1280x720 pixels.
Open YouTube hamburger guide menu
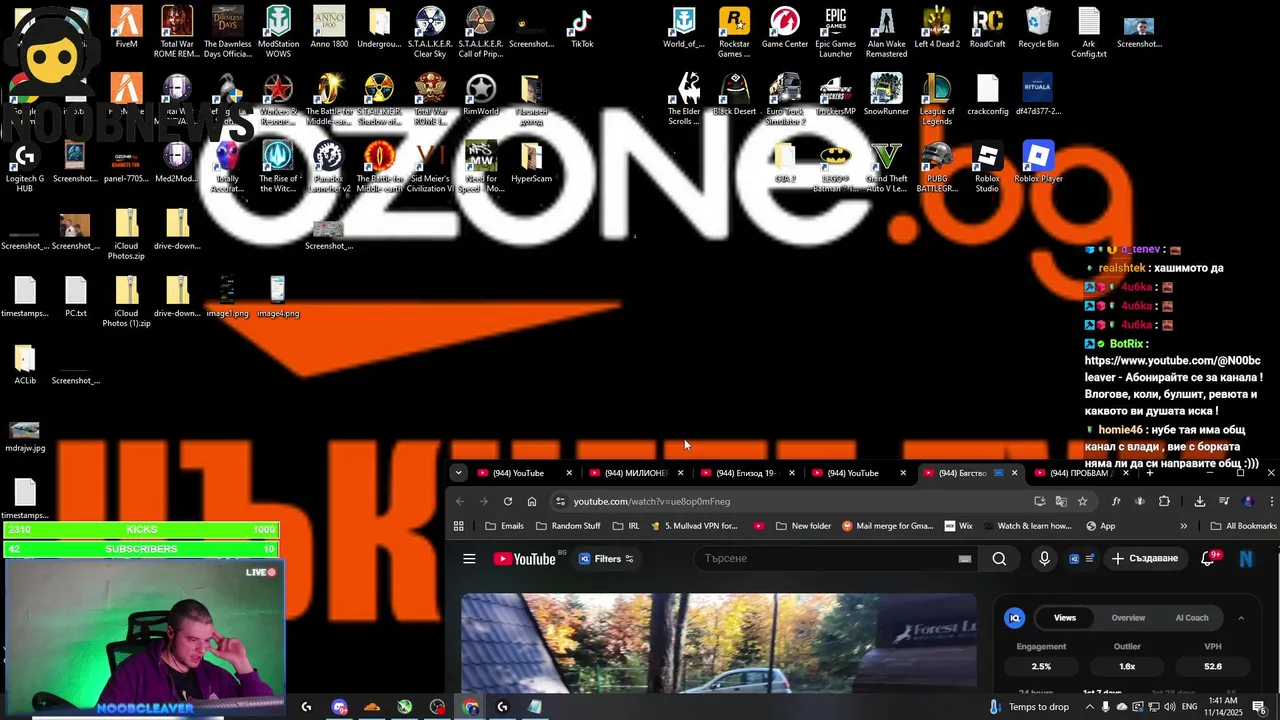(x=469, y=559)
